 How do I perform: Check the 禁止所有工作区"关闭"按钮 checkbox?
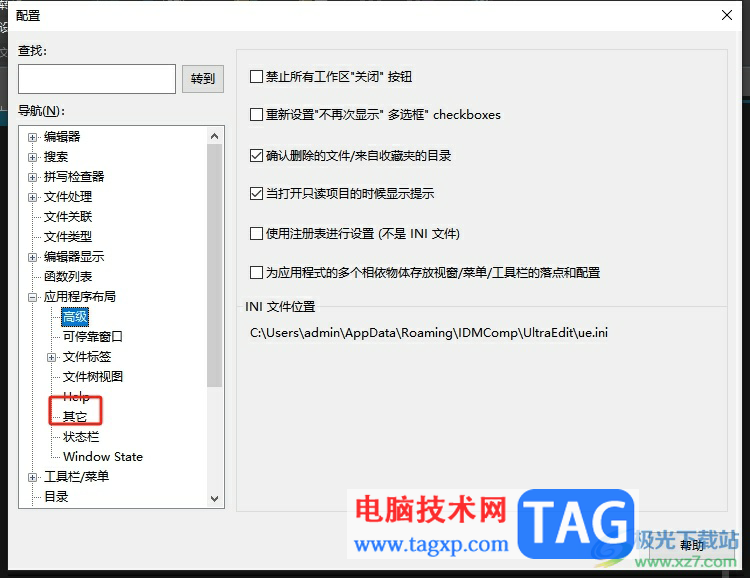pos(256,77)
